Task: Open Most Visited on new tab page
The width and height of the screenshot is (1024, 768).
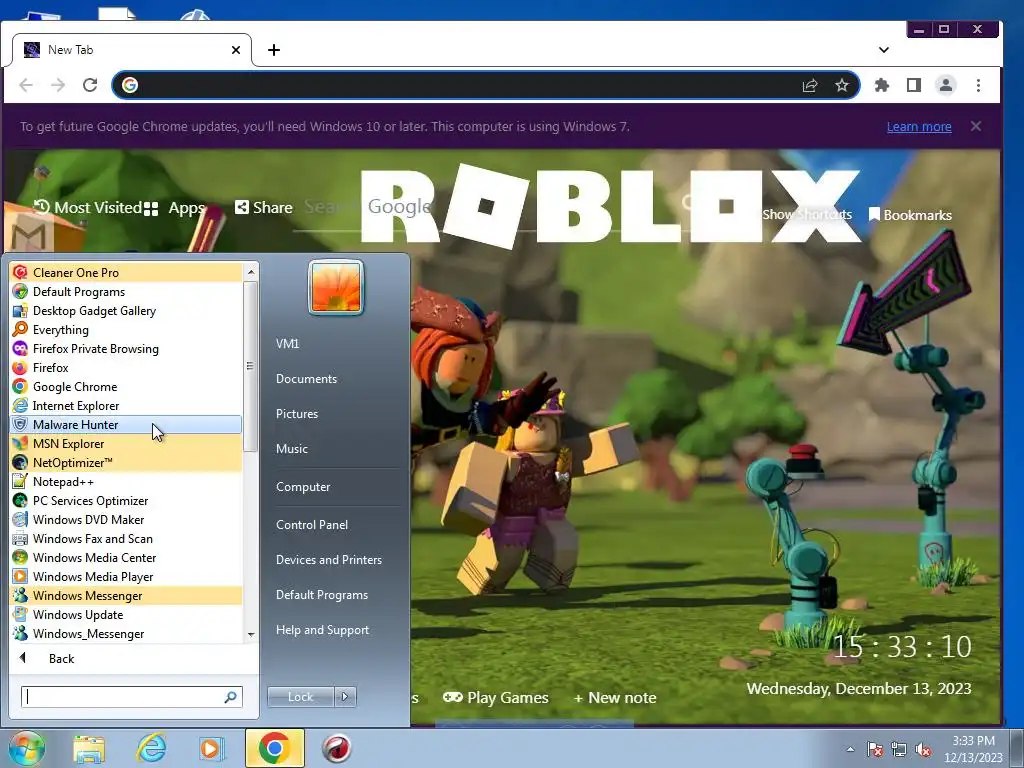Action: (x=88, y=208)
